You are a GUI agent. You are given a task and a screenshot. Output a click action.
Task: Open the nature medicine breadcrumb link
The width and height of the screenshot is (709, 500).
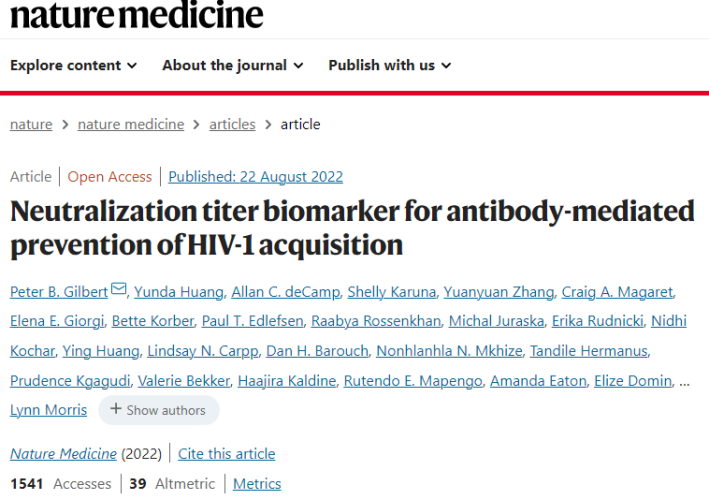131,124
